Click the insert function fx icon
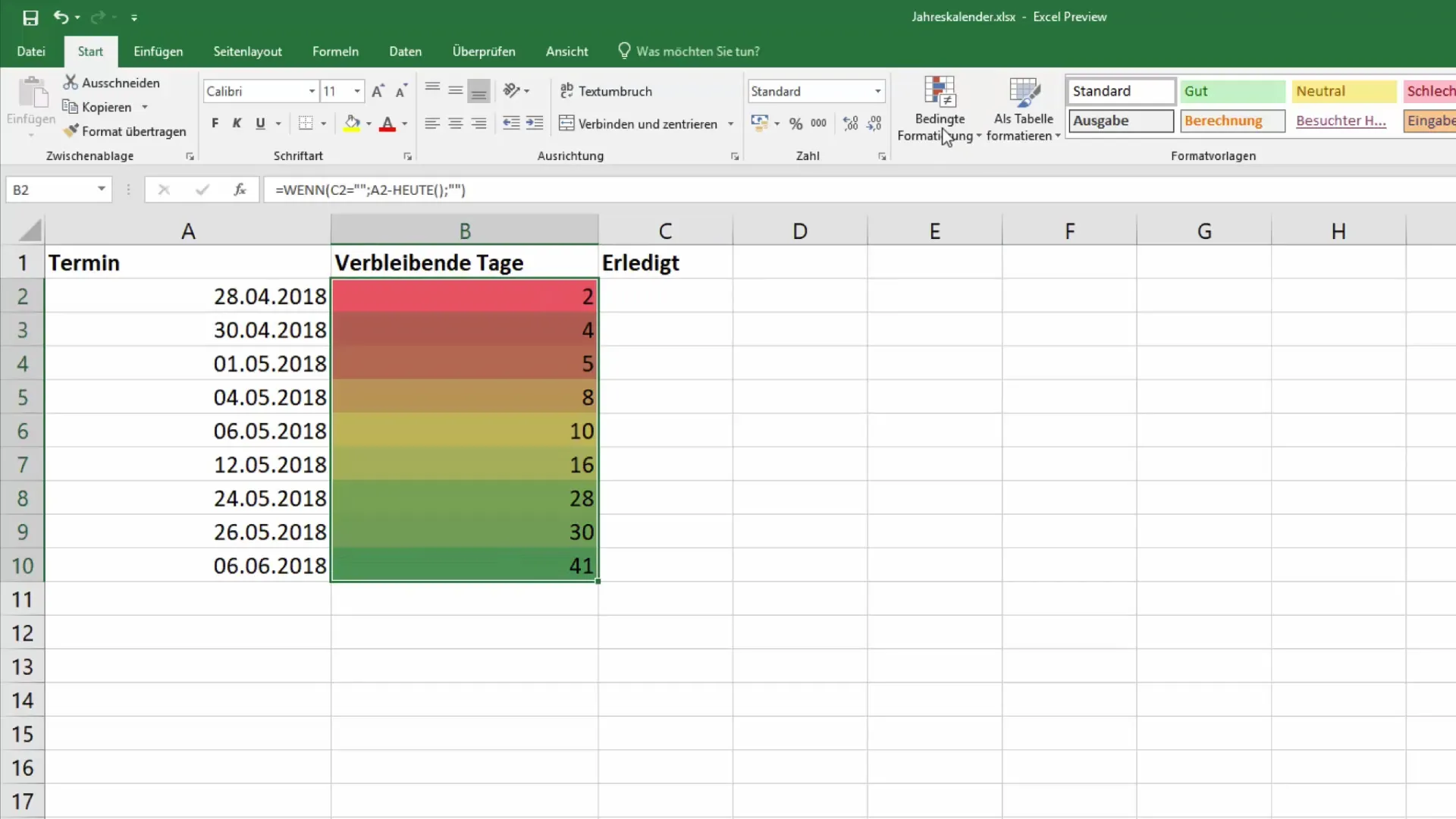 coord(240,190)
